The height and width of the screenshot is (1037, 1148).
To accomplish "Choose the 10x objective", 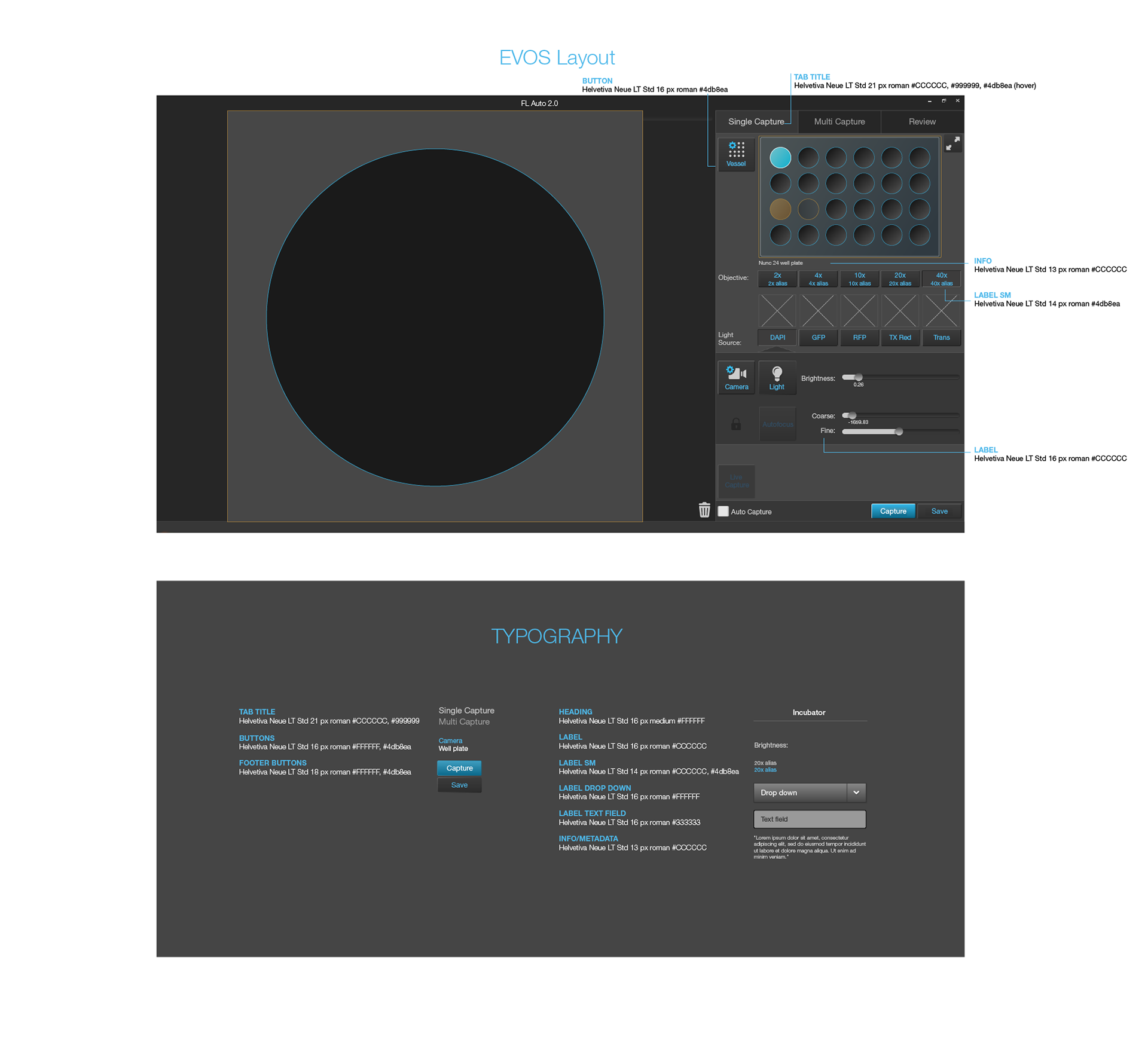I will coord(859,279).
